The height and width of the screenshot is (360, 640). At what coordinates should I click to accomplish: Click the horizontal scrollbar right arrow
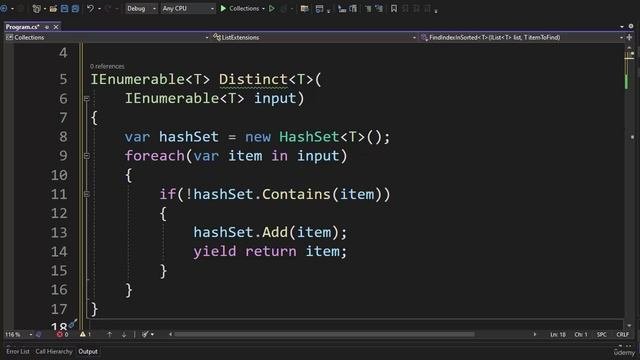pos(535,334)
